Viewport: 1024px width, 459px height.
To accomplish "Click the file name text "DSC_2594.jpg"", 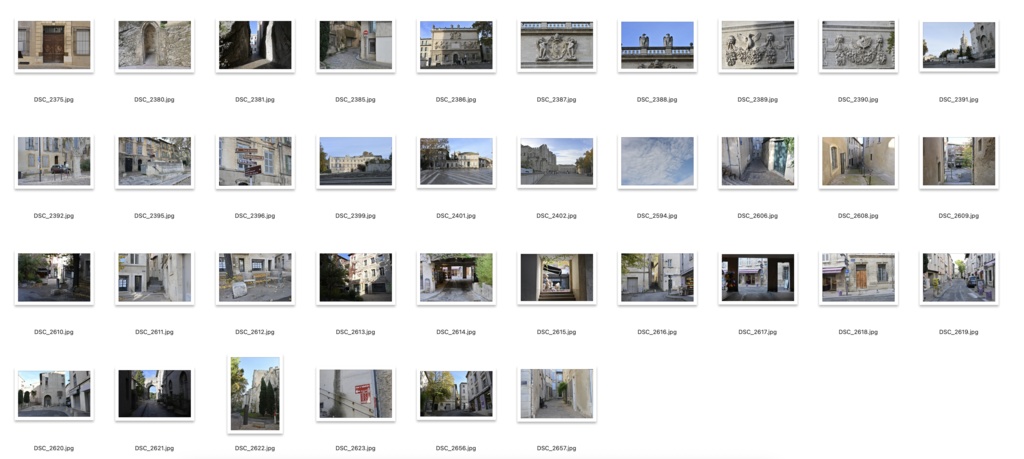I will (658, 215).
